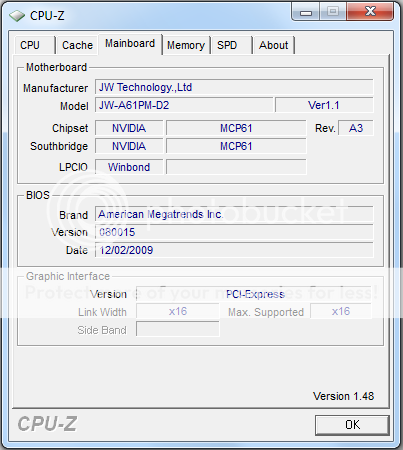View the About tab

(x=273, y=45)
